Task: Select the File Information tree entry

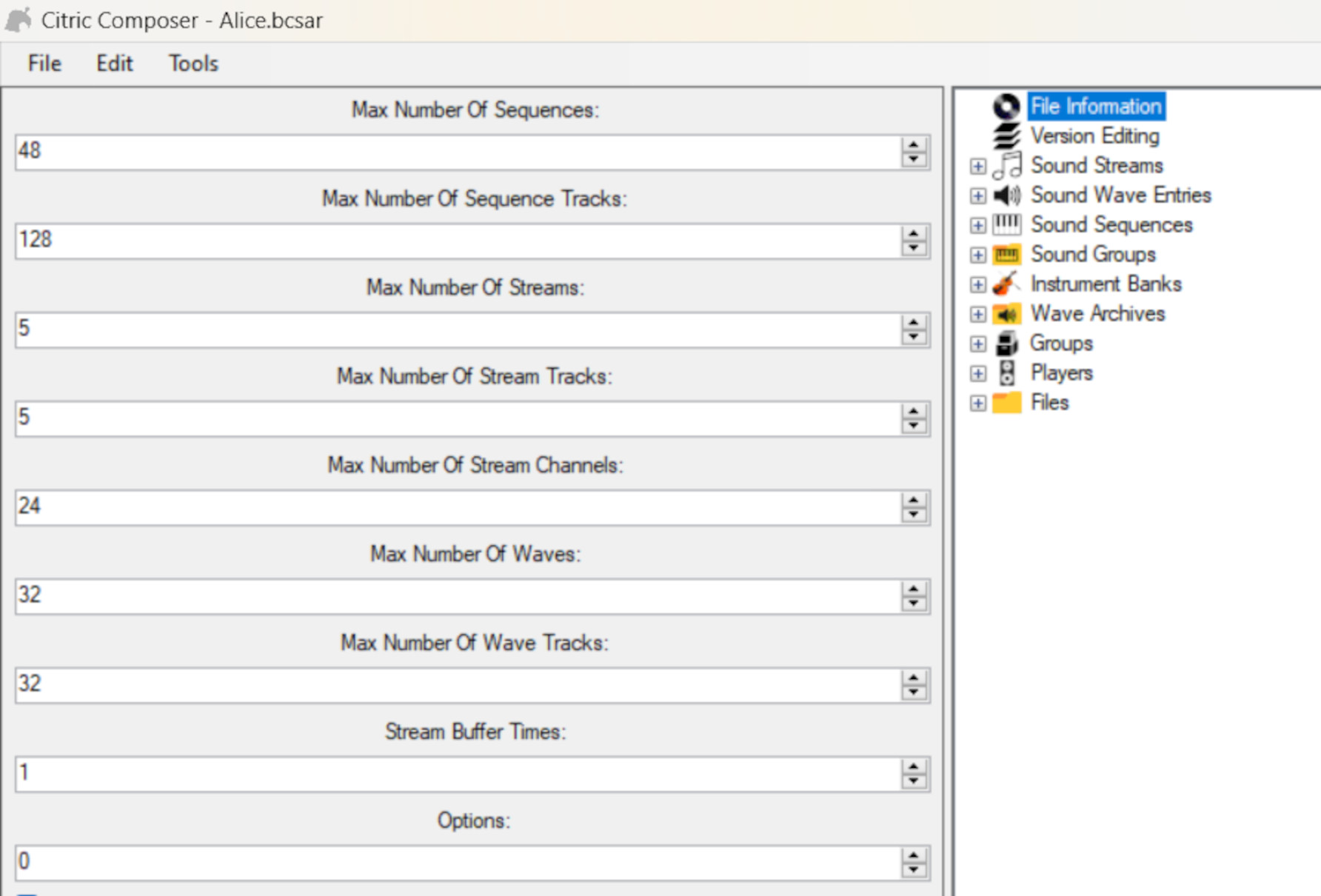Action: click(x=1096, y=106)
